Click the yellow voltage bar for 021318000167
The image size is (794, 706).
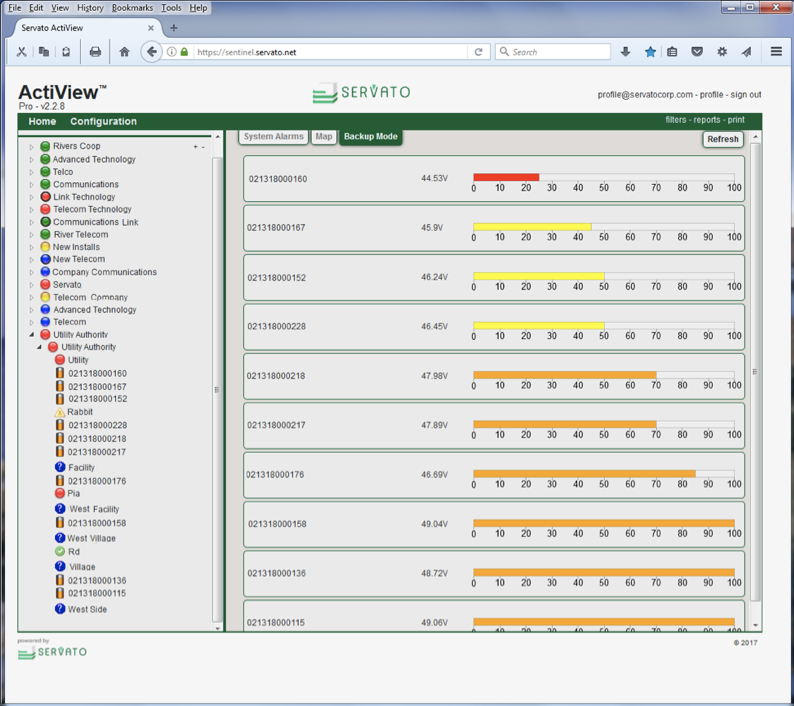(x=532, y=227)
